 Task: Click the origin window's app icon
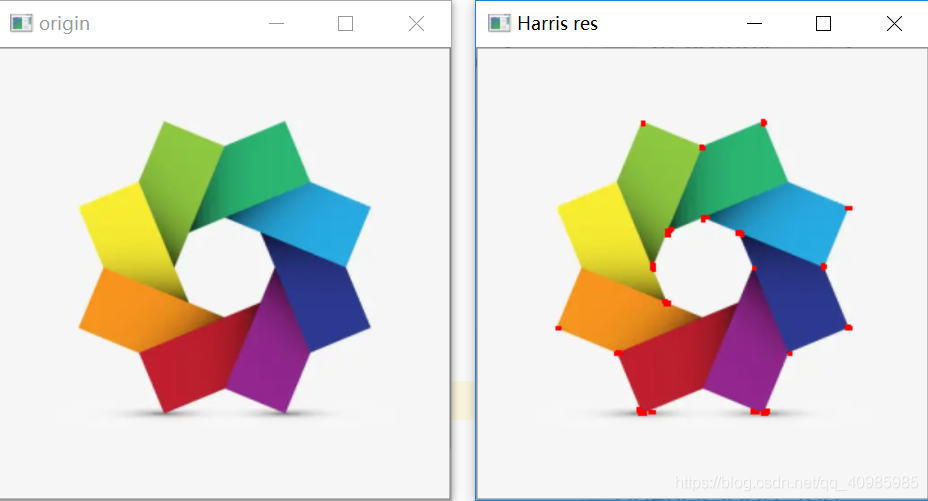tap(21, 23)
